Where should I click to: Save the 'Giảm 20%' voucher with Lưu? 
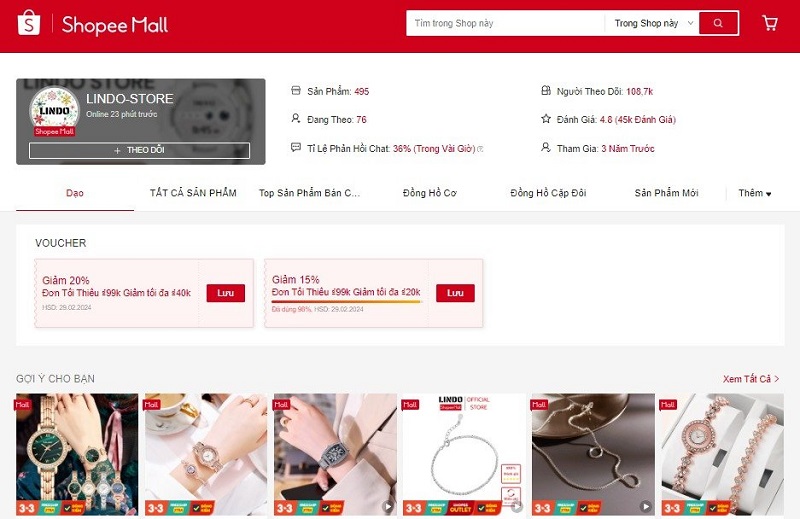point(226,293)
